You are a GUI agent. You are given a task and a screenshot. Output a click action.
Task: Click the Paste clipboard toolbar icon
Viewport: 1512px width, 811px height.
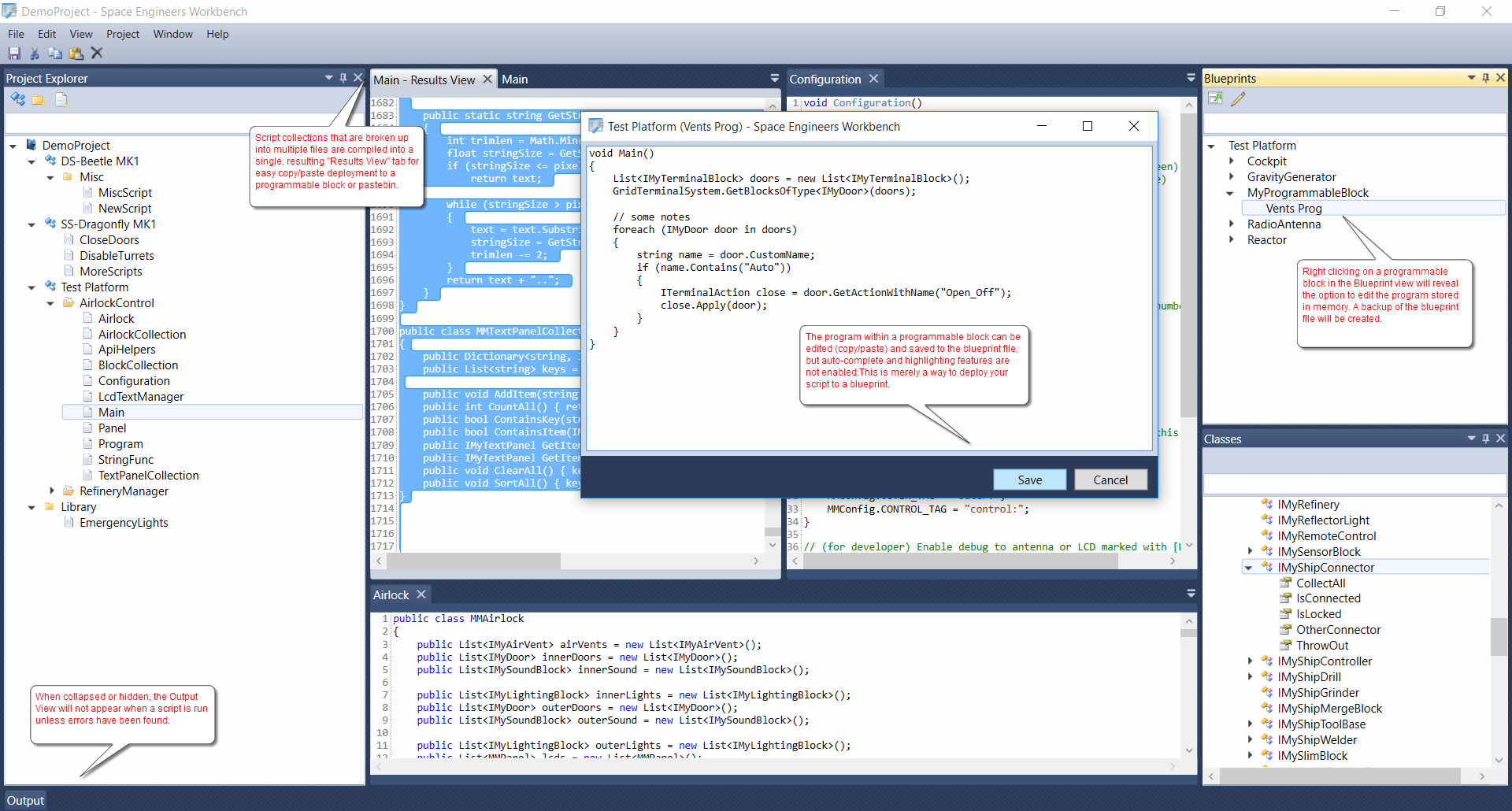76,54
